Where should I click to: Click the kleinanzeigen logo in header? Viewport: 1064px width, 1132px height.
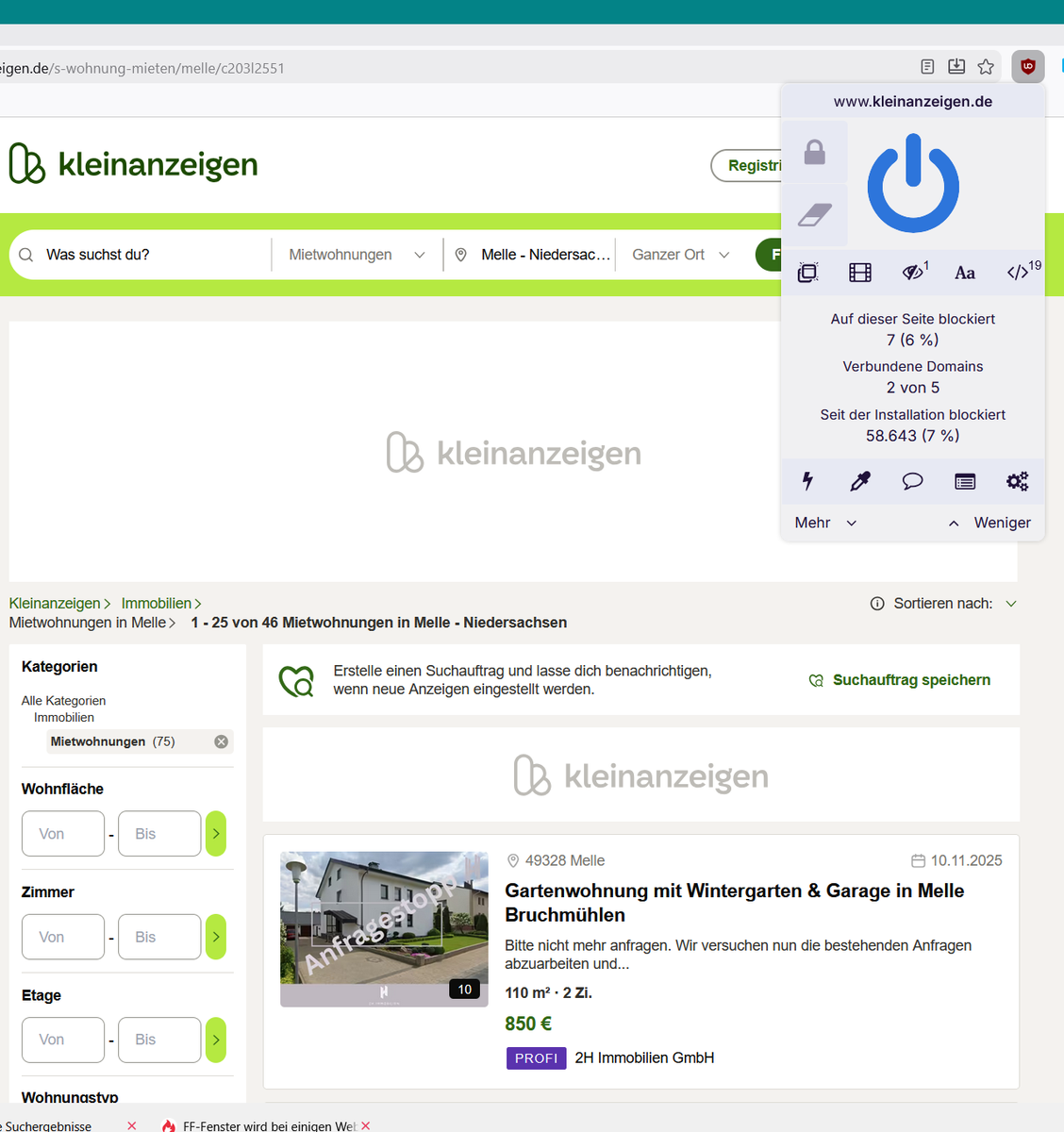(133, 163)
